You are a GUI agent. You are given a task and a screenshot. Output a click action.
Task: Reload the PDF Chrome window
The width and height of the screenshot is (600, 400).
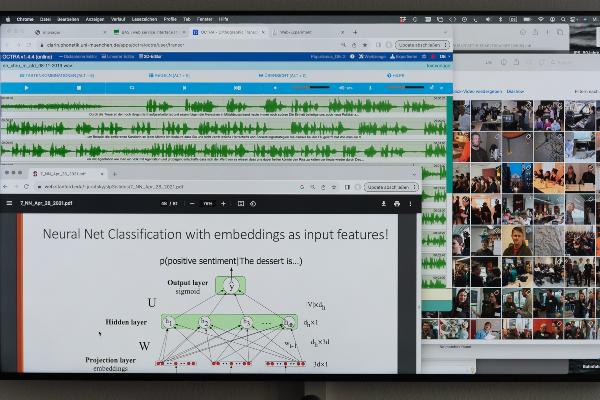(x=26, y=187)
